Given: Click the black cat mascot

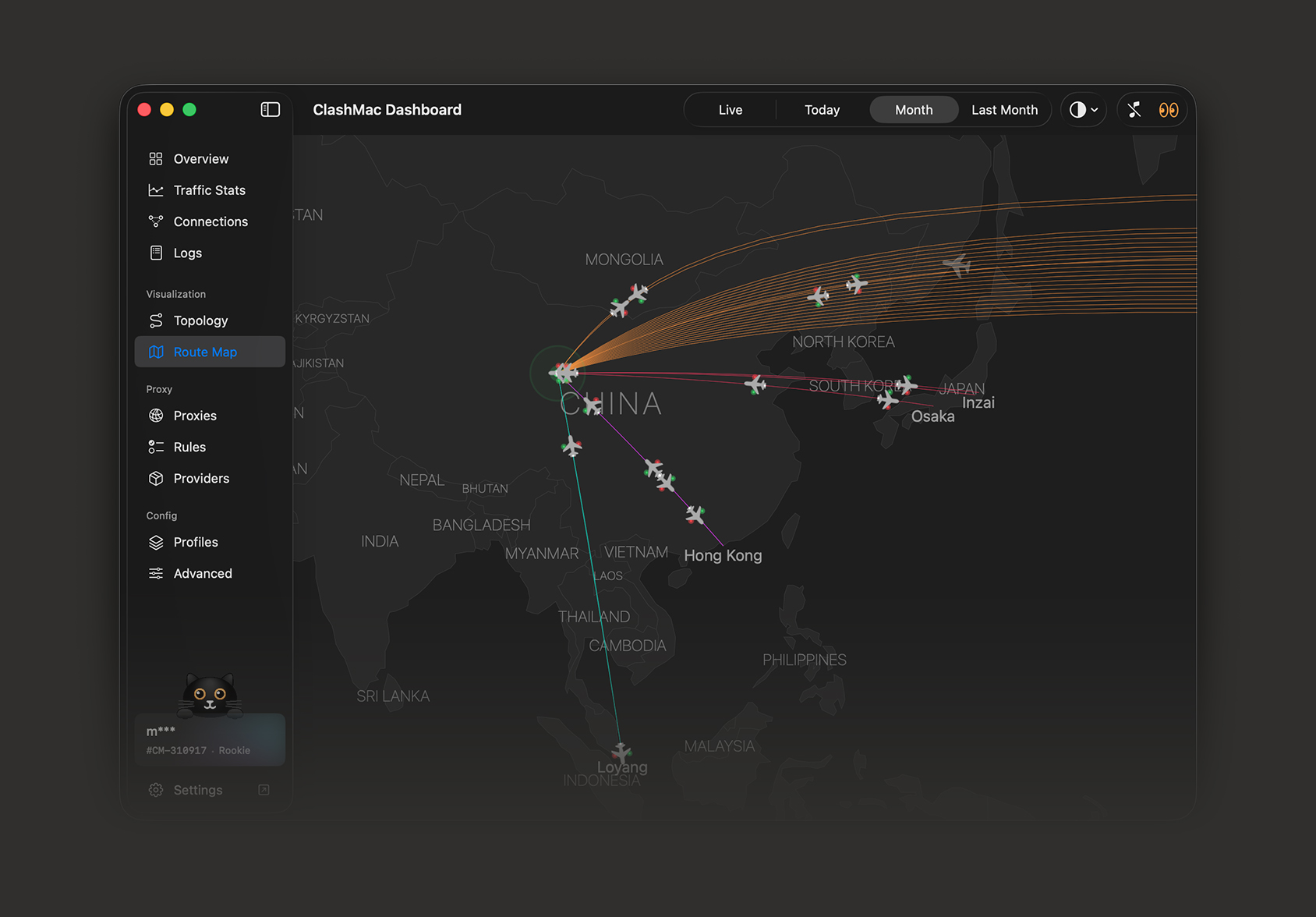Looking at the screenshot, I should 210,695.
